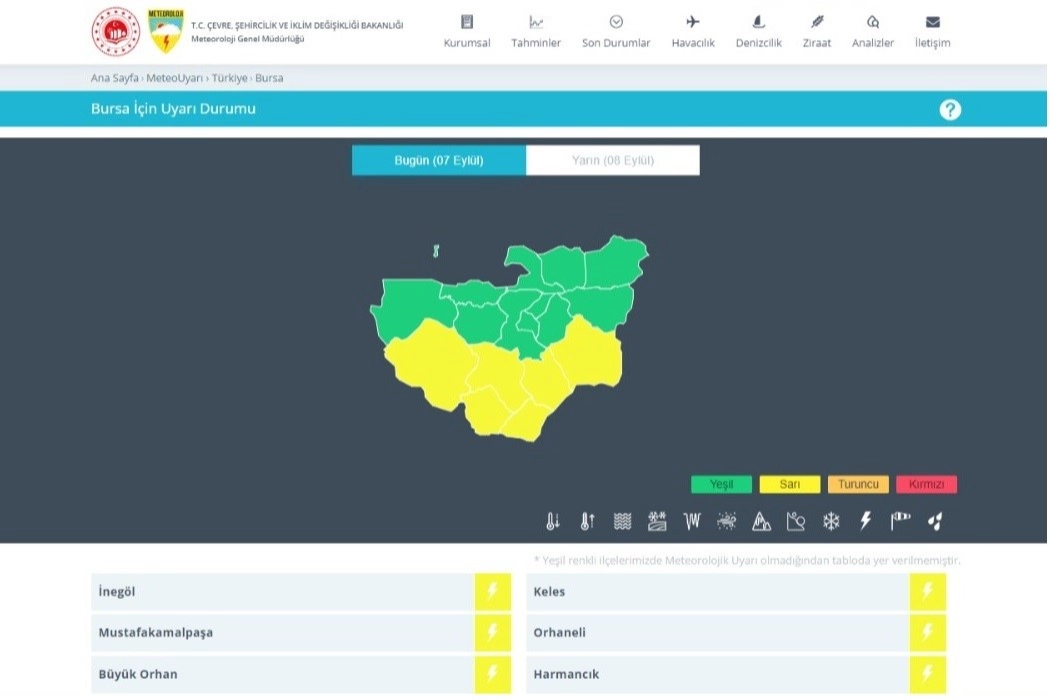Switch to Yarın (08 Eylül) tab
Image resolution: width=1050 pixels, height=700 pixels.
tap(612, 160)
